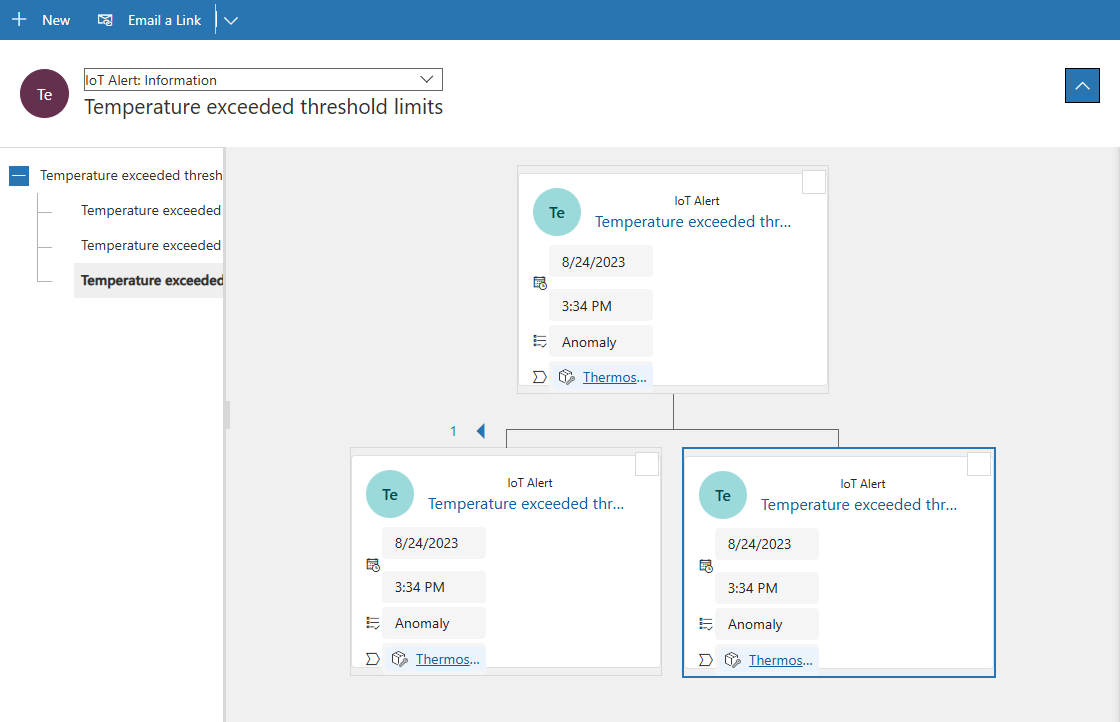Tick the checkbox on the bottom-left alert card
The height and width of the screenshot is (722, 1120).
[x=646, y=463]
